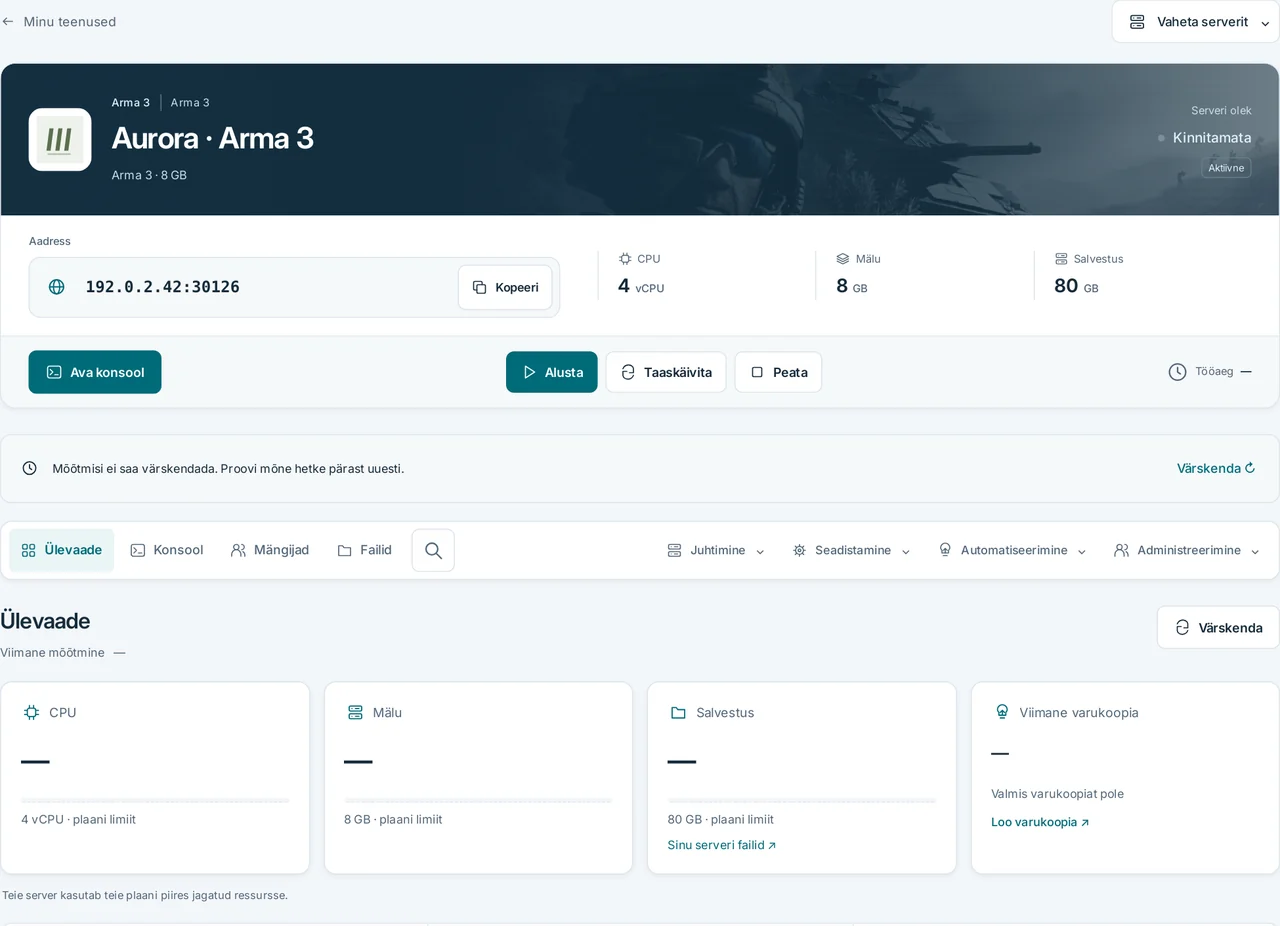Viewport: 1280px width, 926px height.
Task: Stop the server with Peata
Action: 778,372
